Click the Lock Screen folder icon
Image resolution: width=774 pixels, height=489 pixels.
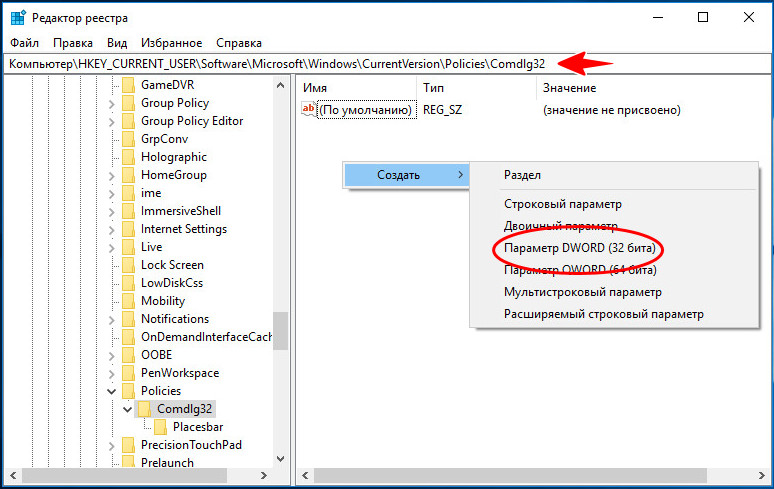point(128,265)
